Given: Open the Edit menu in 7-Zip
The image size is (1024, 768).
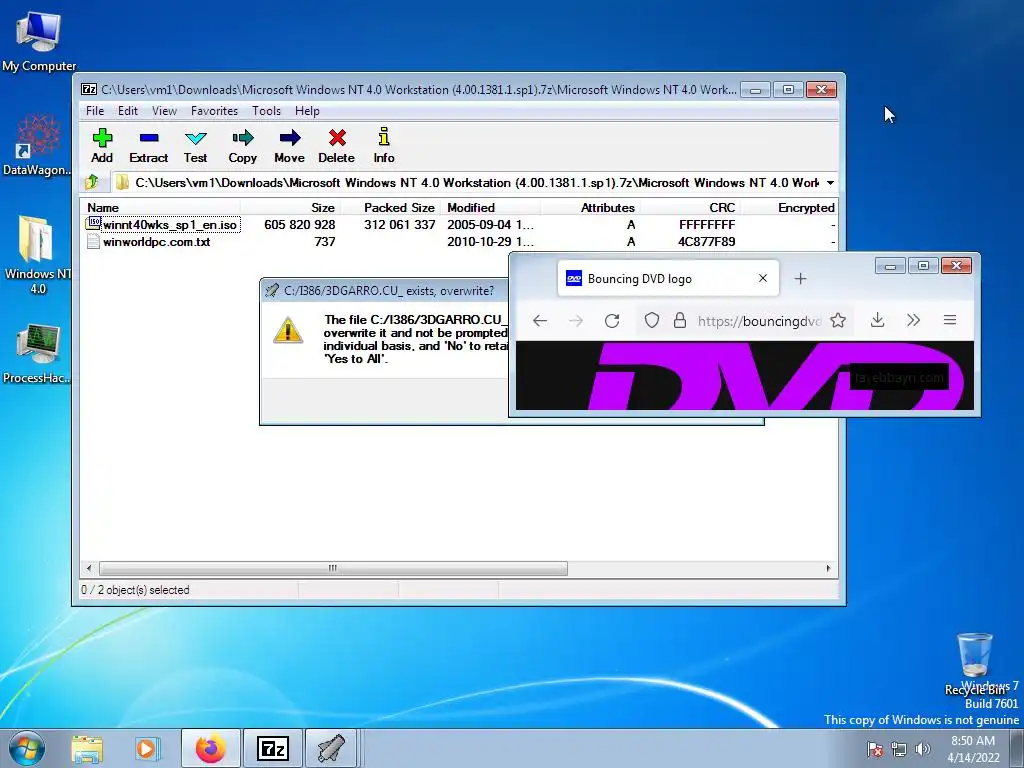Looking at the screenshot, I should [x=127, y=111].
